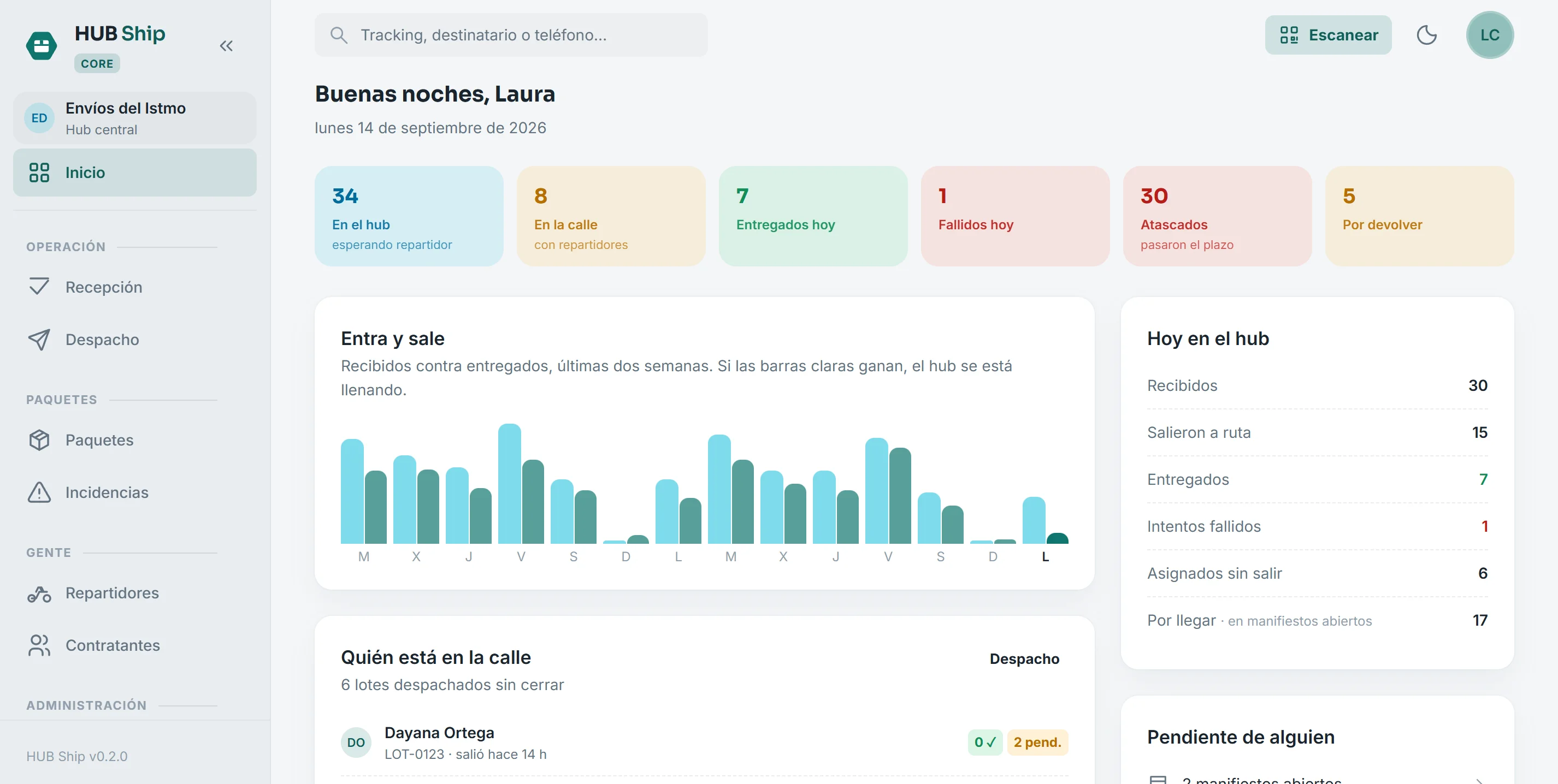Collapse the sidebar with double-chevron icon
The height and width of the screenshot is (784, 1558).
tap(226, 46)
